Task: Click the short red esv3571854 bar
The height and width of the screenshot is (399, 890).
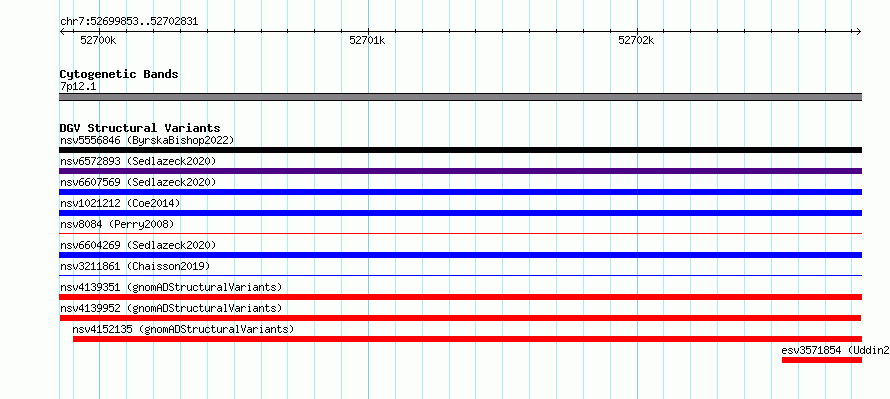Action: (x=822, y=360)
